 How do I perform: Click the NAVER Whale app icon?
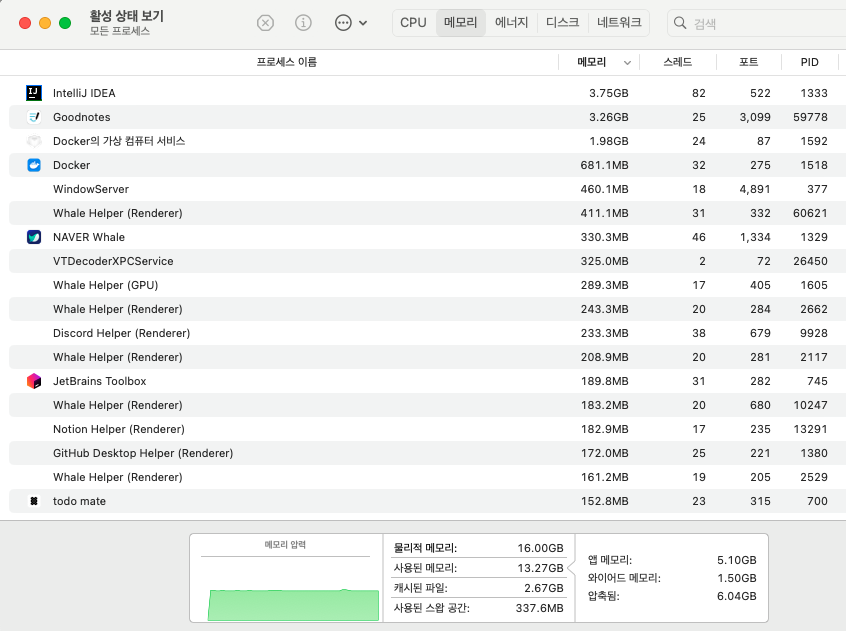click(34, 237)
